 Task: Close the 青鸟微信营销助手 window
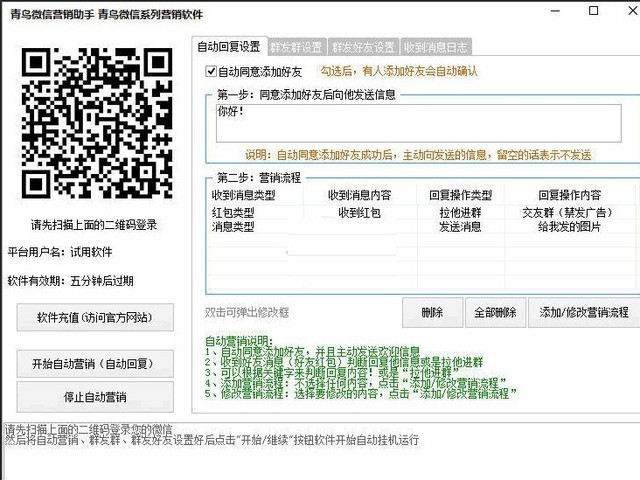(633, 11)
